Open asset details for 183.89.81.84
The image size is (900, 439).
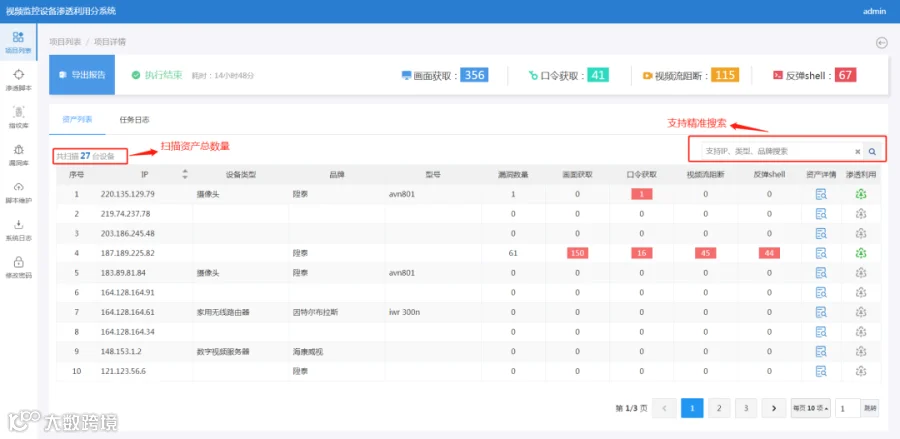[x=821, y=273]
